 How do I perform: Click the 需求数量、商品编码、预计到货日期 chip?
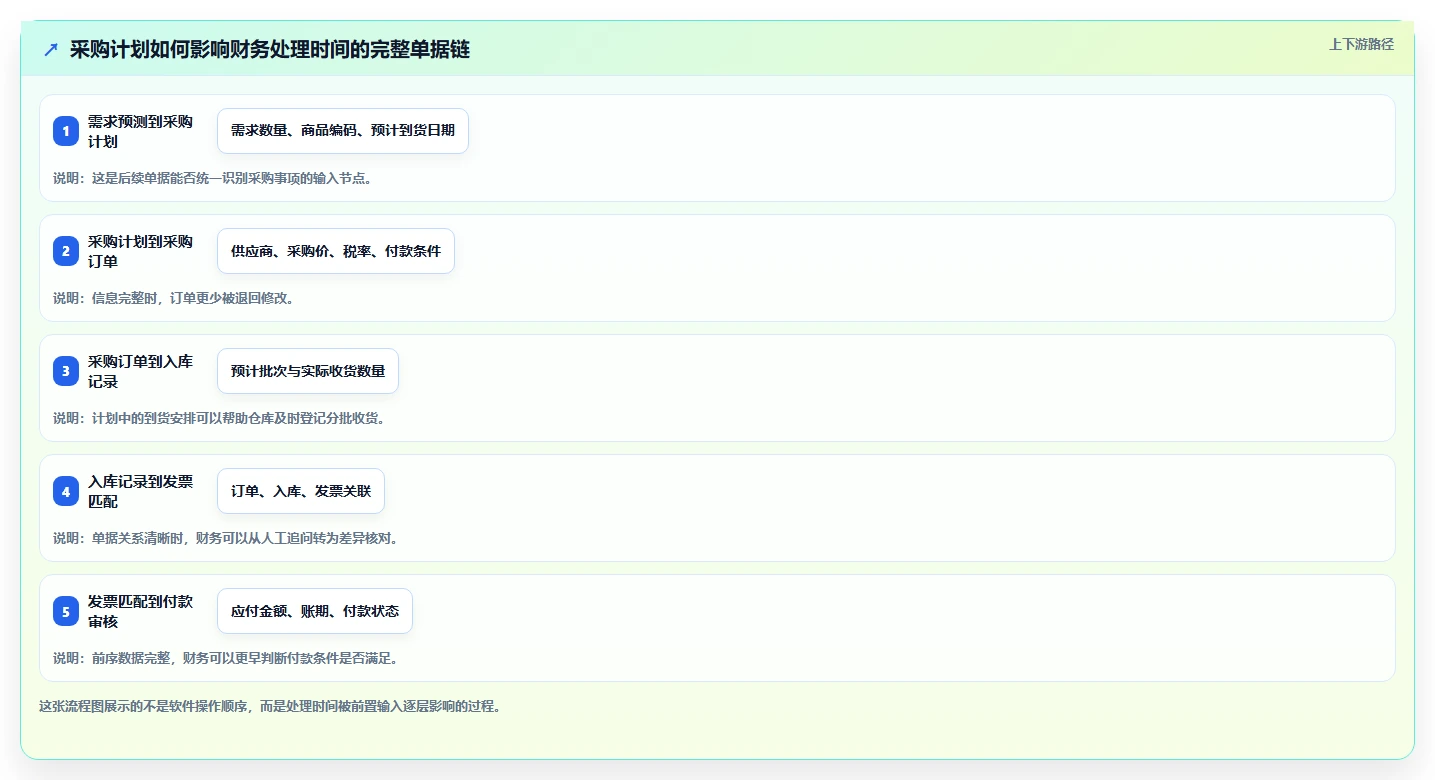click(x=343, y=131)
